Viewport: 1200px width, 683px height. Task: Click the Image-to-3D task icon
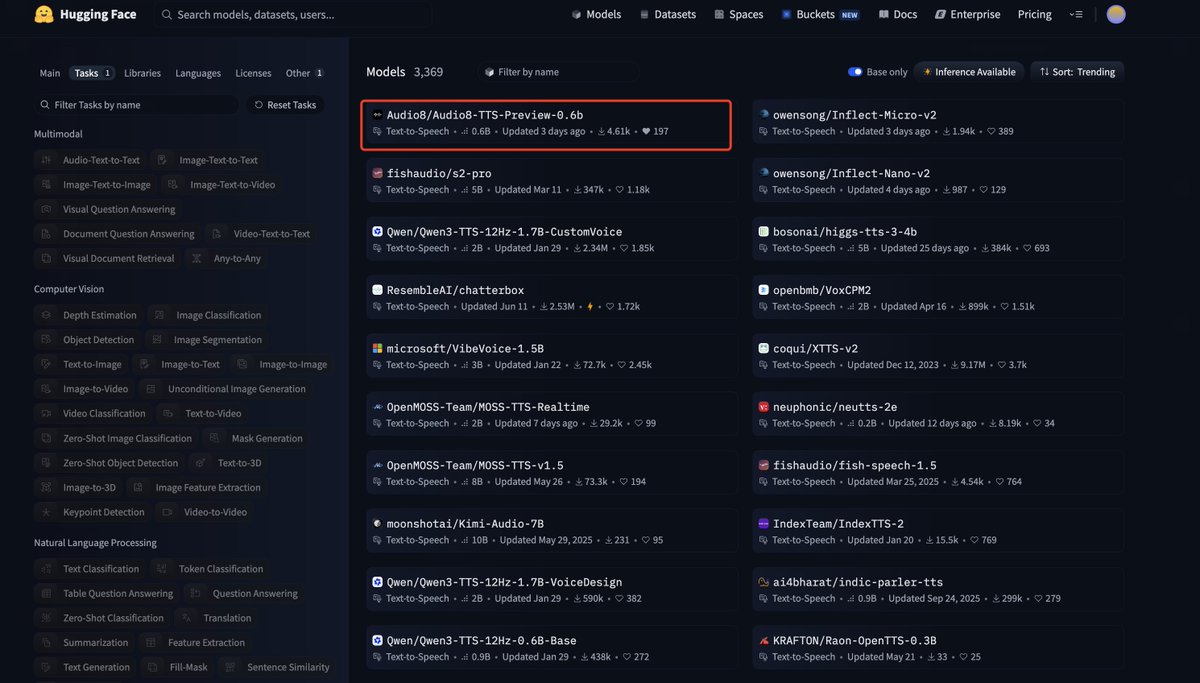(x=45, y=488)
